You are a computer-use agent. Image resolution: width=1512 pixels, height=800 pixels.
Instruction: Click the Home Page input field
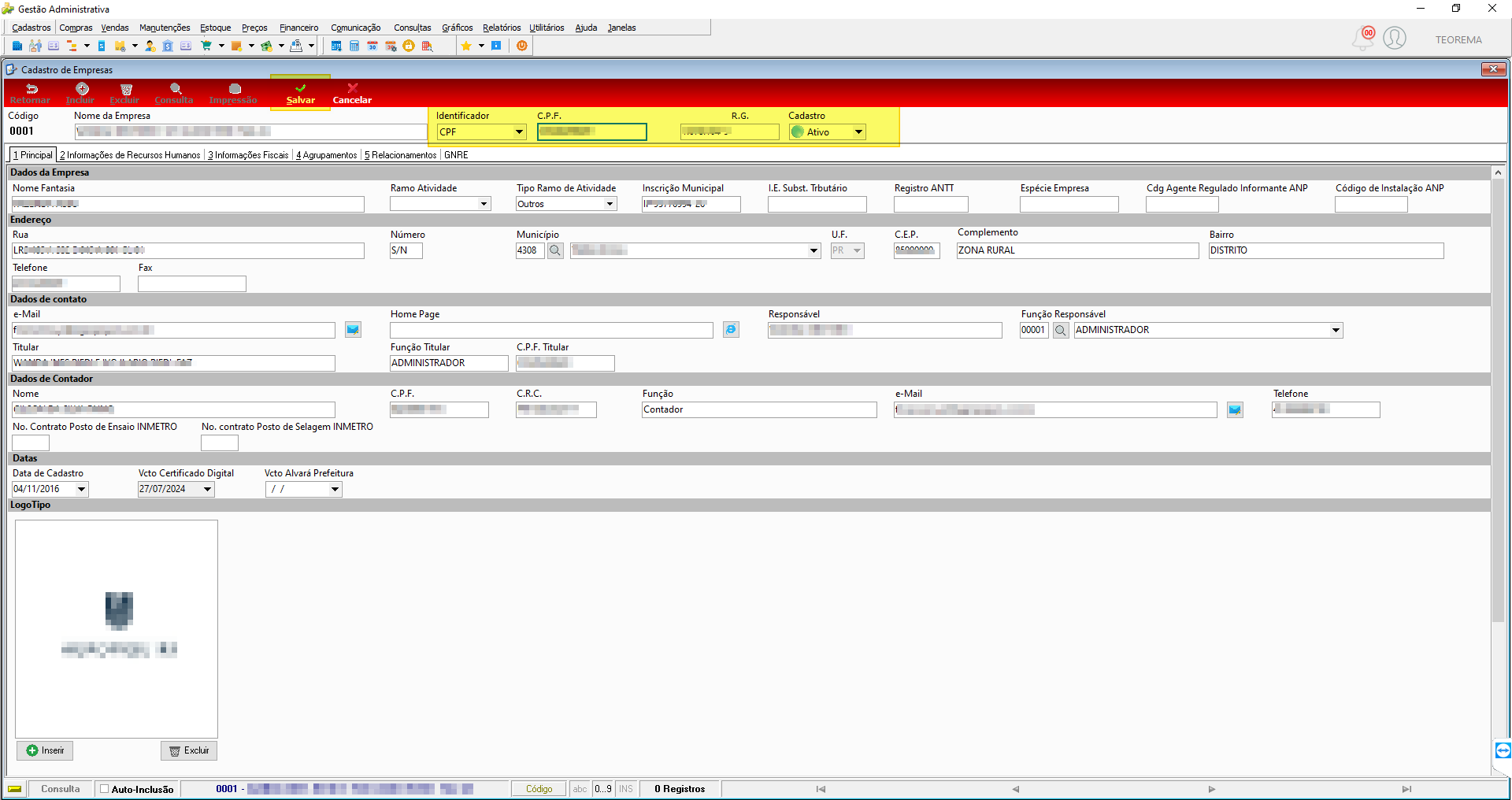[551, 330]
